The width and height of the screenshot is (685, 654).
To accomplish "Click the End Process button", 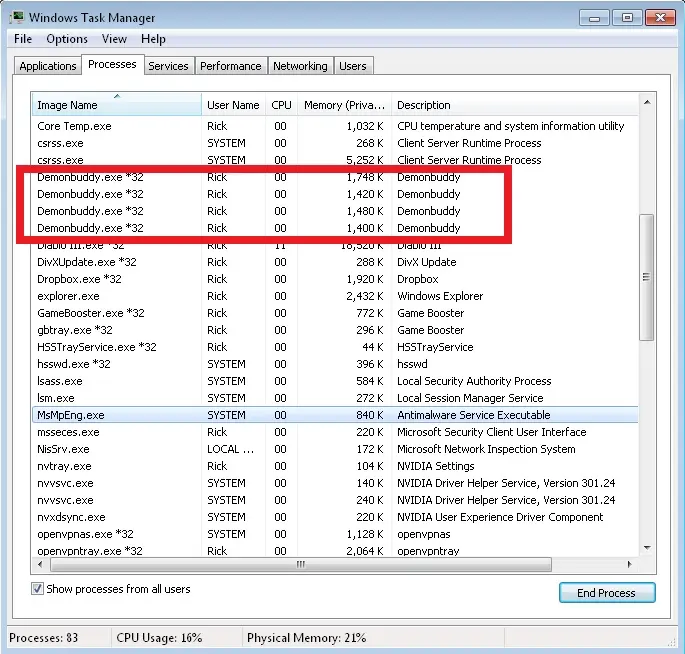I will [607, 592].
